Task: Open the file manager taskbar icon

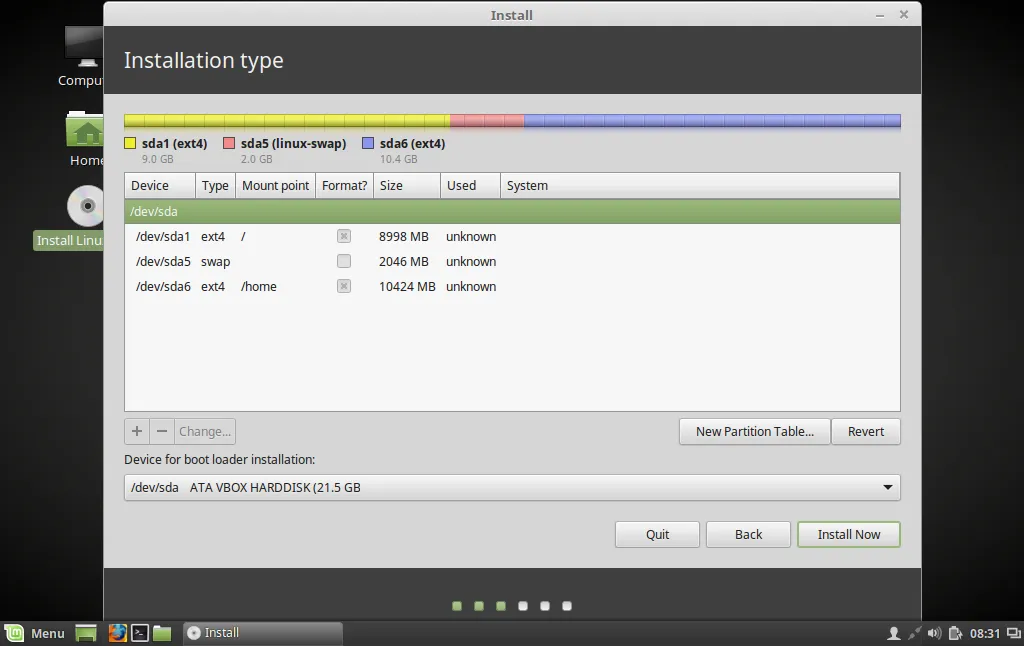Action: click(162, 632)
